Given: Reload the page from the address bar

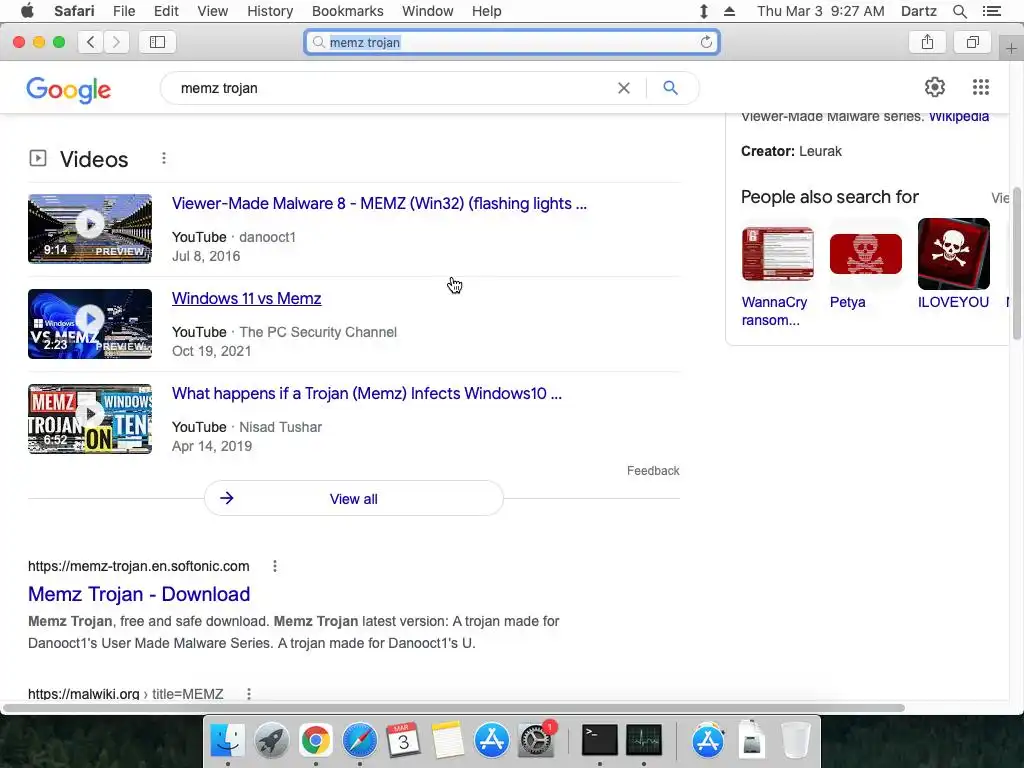Looking at the screenshot, I should (x=706, y=42).
